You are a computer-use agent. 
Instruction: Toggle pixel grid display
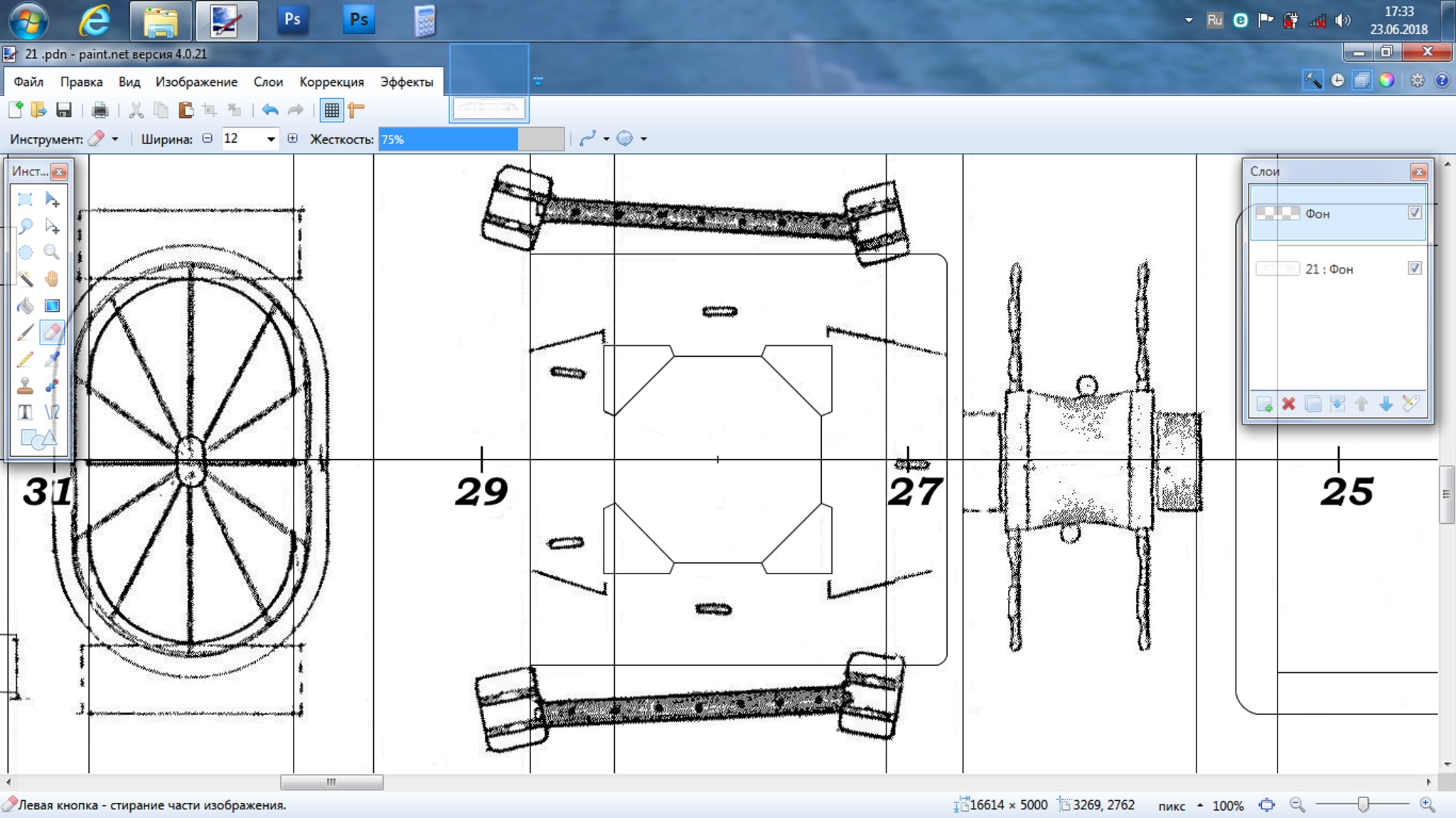pyautogui.click(x=331, y=109)
